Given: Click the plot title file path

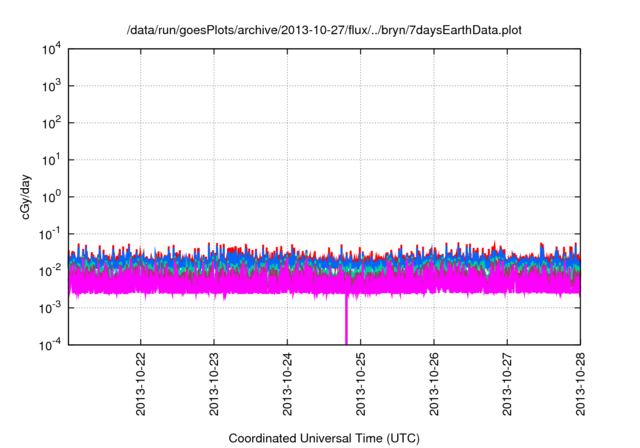Looking at the screenshot, I should click(324, 30).
